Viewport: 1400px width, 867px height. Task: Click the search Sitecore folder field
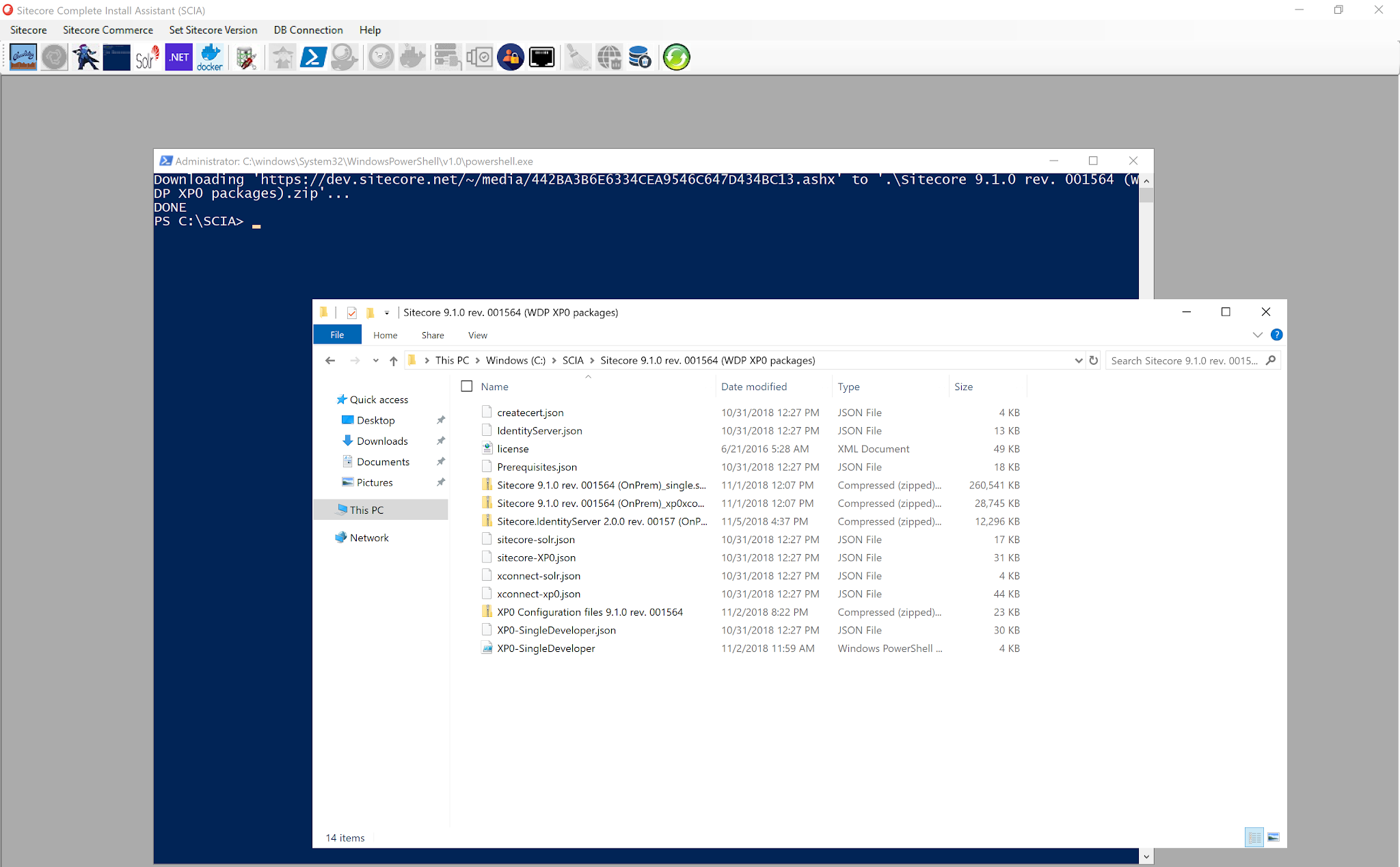tap(1185, 361)
